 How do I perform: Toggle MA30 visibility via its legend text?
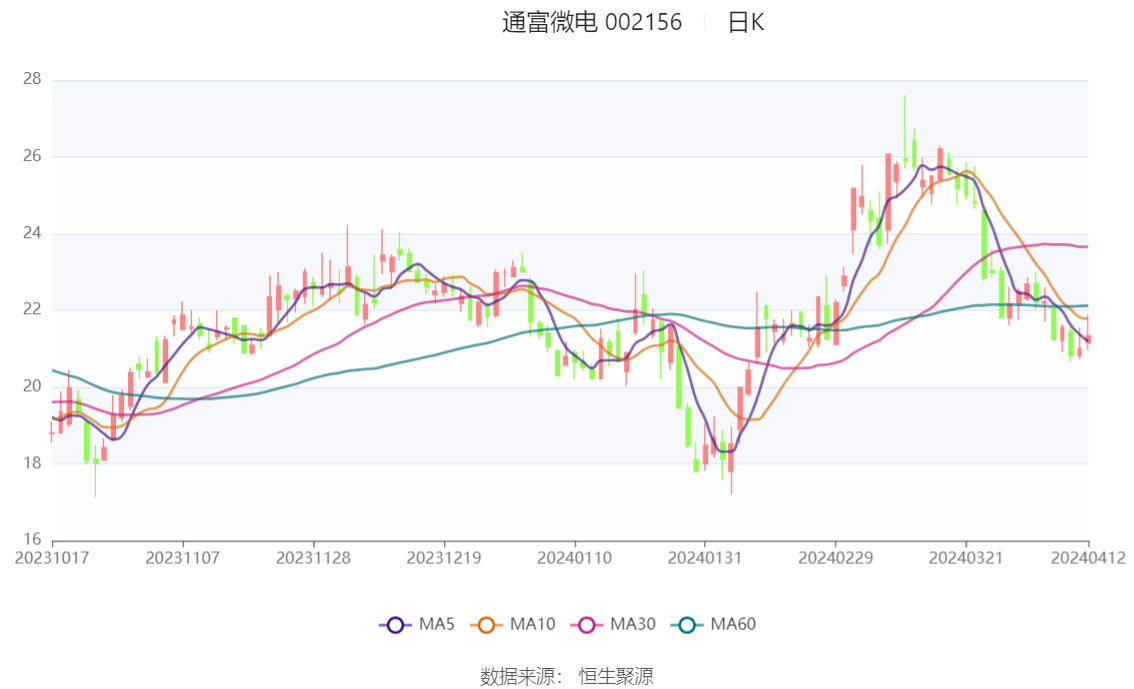632,625
